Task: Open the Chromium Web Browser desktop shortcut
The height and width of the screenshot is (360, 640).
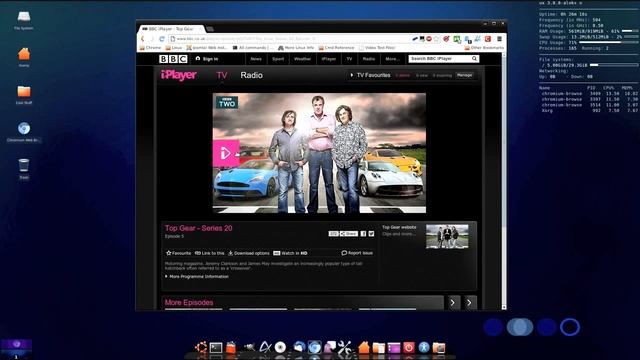Action: 24,132
